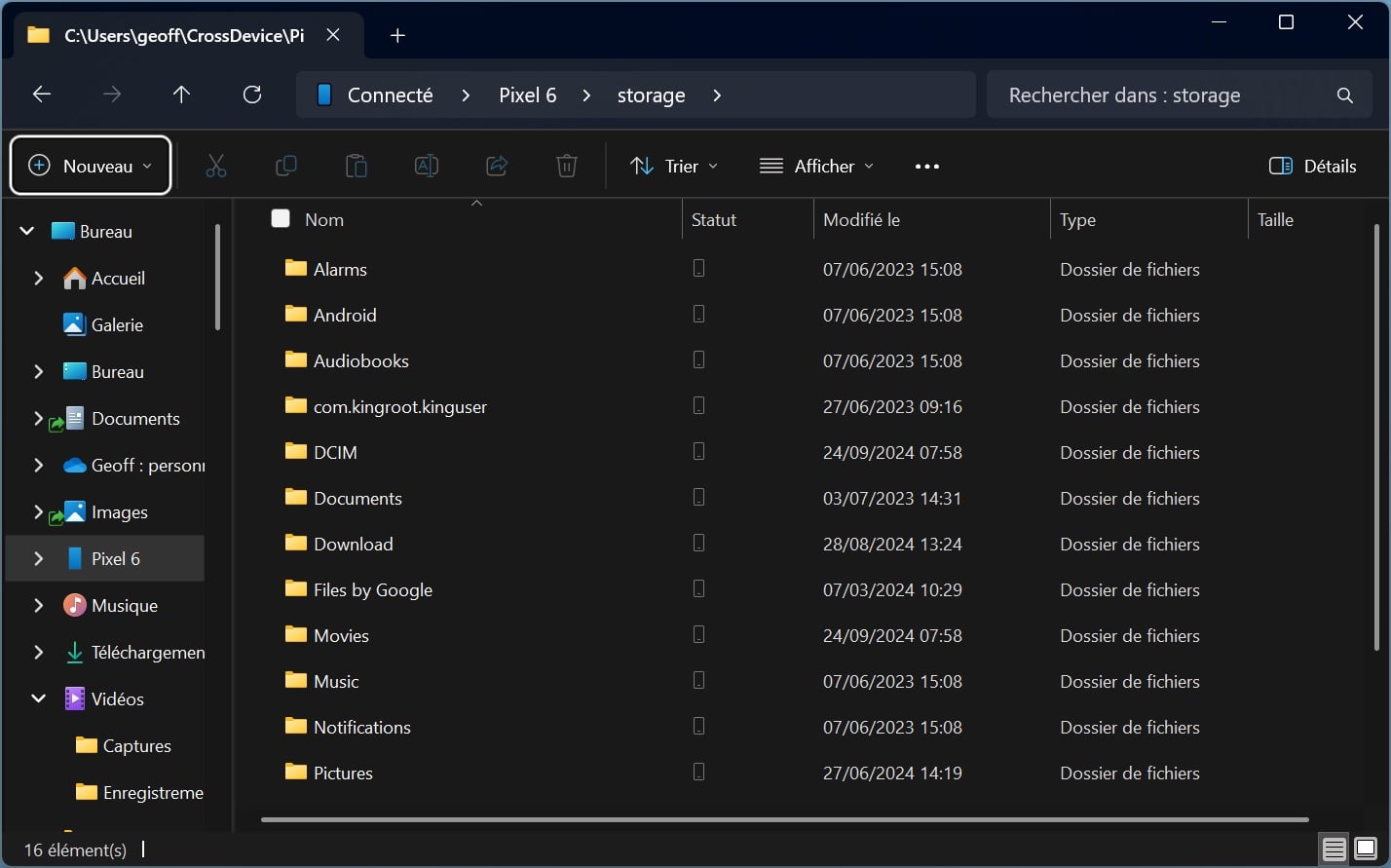Navigate back with the left arrow
1391x868 pixels.
click(x=42, y=94)
